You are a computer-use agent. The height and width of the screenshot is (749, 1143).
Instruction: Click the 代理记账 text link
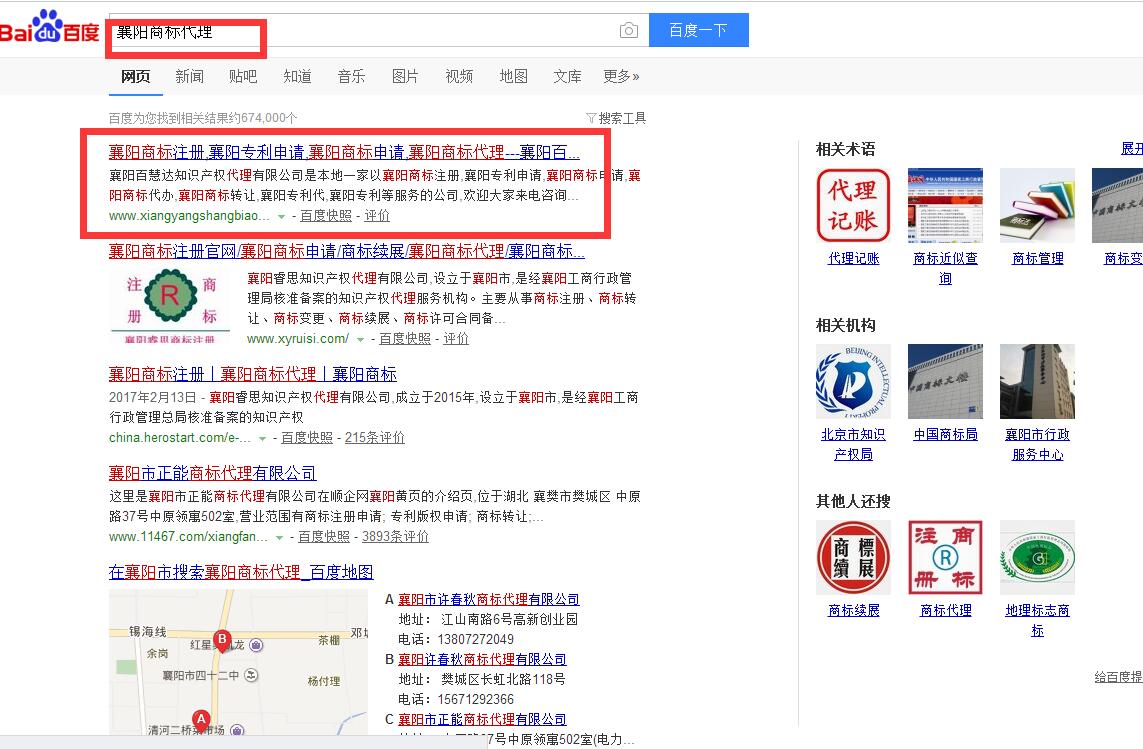pyautogui.click(x=854, y=258)
